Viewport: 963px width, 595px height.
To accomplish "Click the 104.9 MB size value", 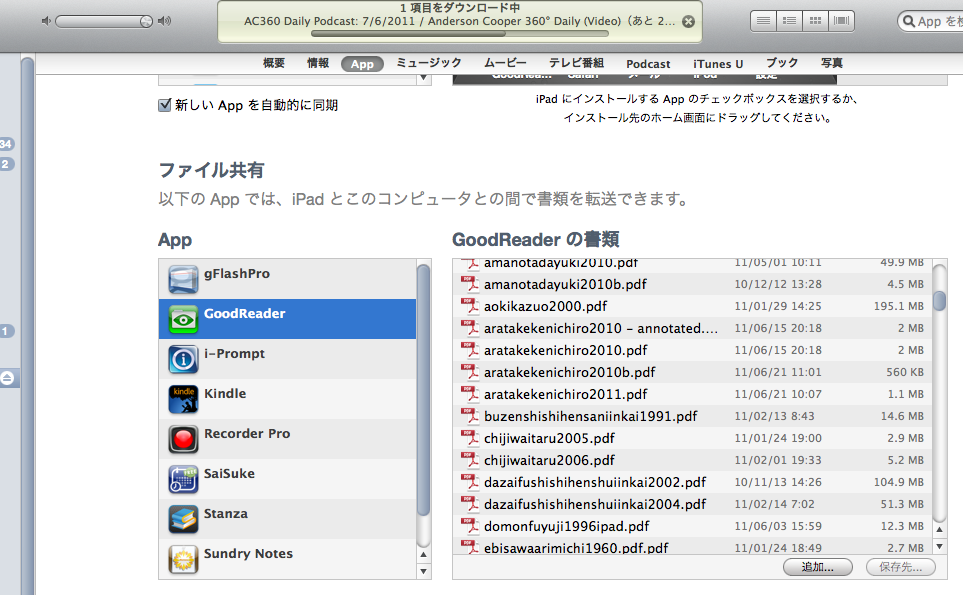I will pos(899,482).
